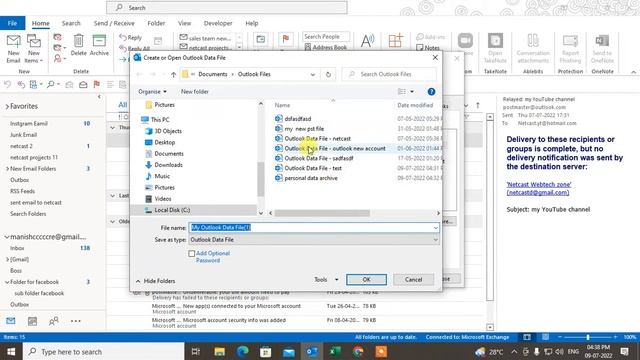Select 'Outlook Data File - test' file

tap(313, 168)
